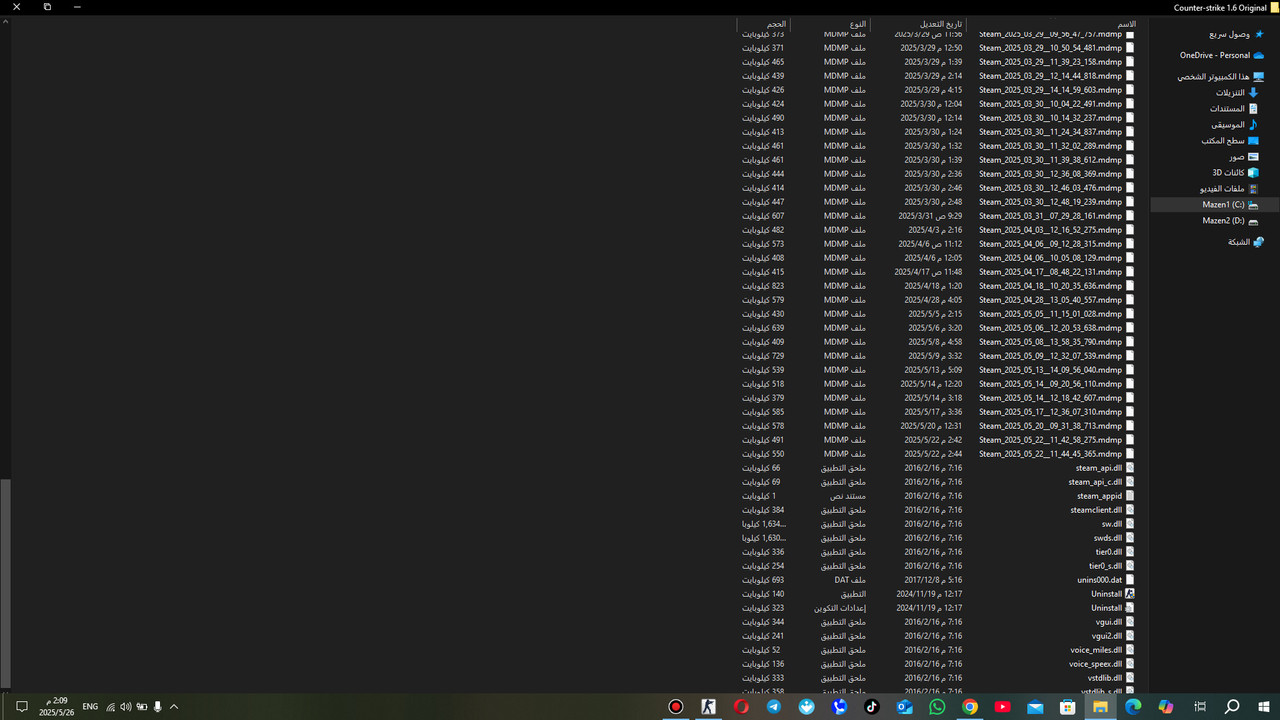Open the المستندات documents folder
The image size is (1280, 720).
pyautogui.click(x=1234, y=108)
